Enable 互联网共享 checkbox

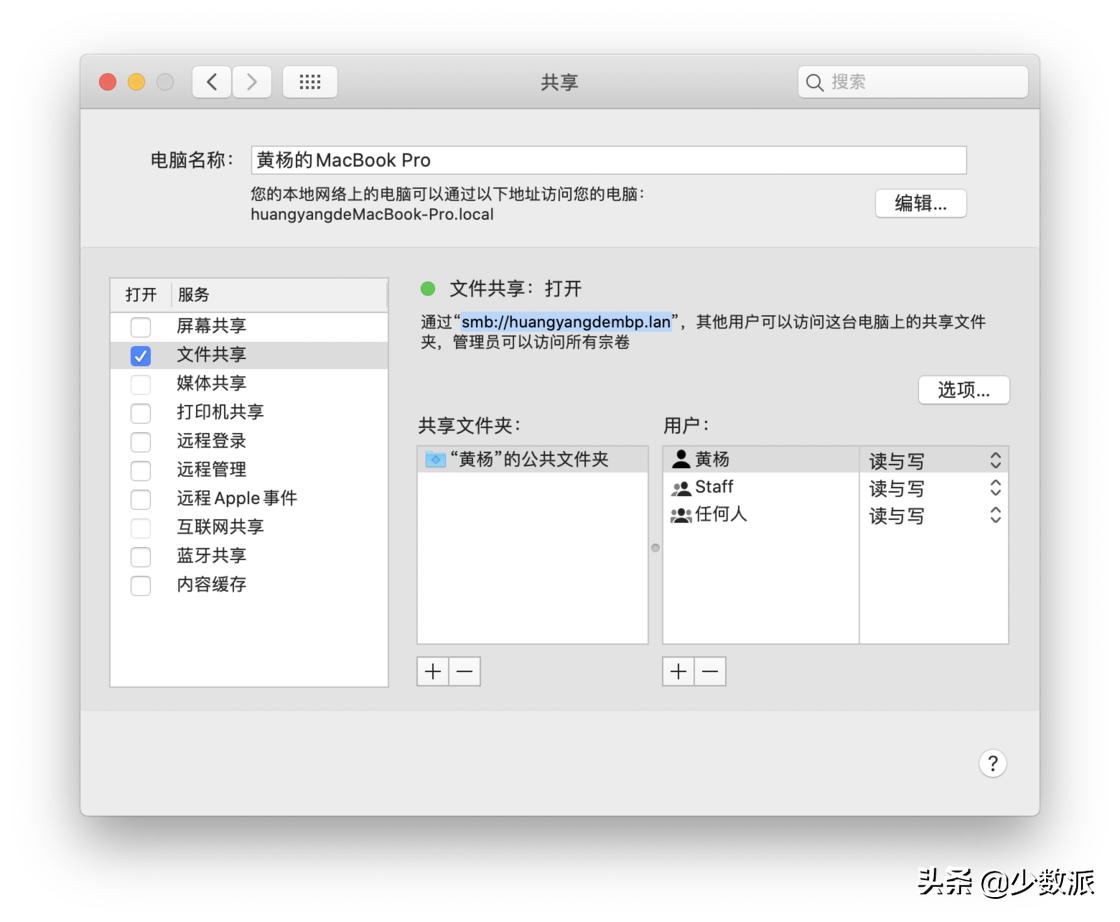(139, 527)
